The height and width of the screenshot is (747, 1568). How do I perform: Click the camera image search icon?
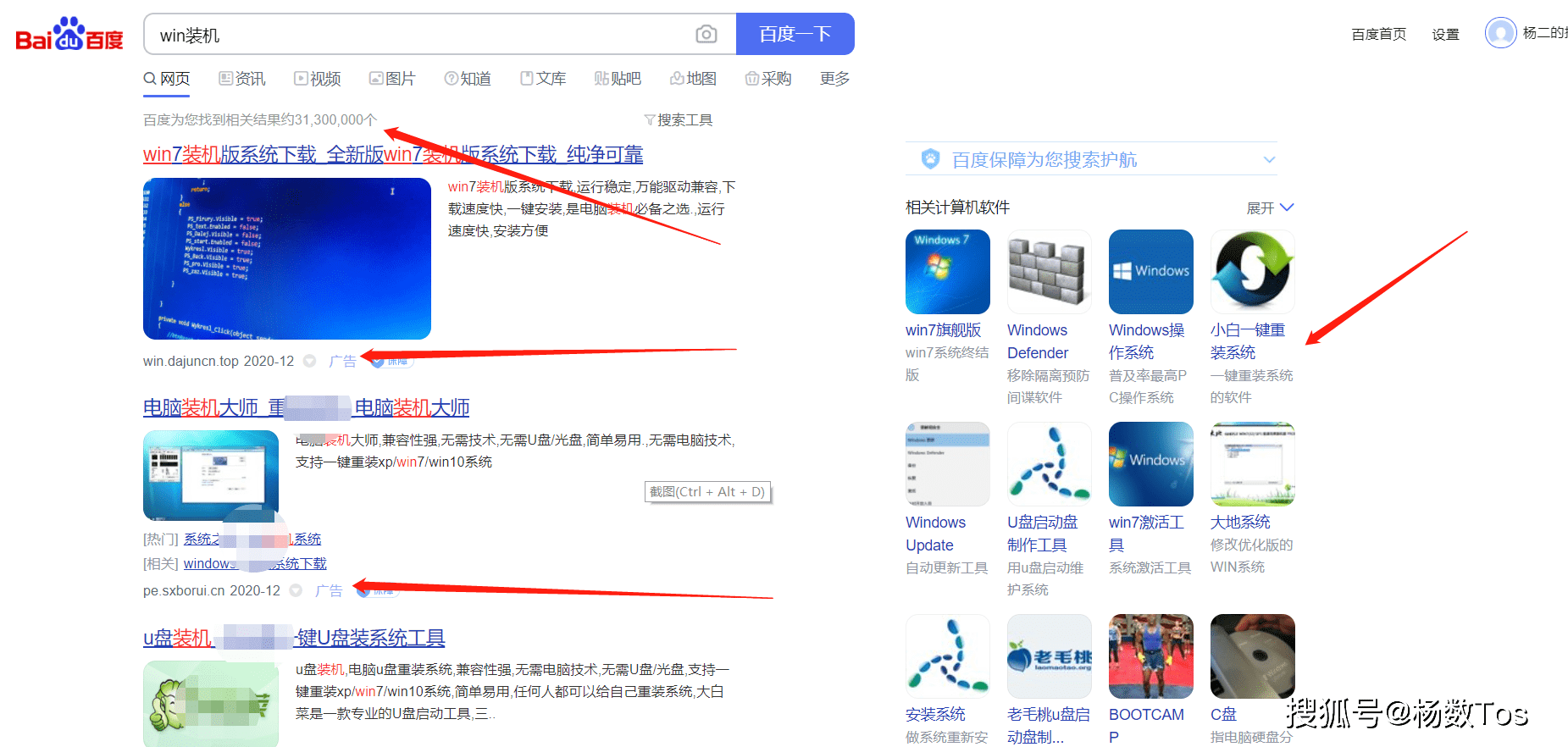point(706,35)
